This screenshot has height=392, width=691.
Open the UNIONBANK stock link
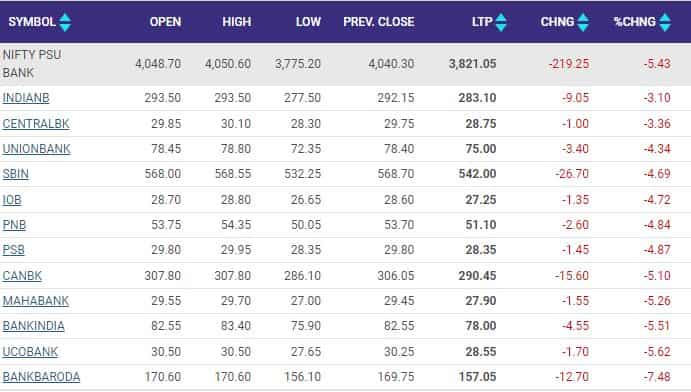(36, 149)
